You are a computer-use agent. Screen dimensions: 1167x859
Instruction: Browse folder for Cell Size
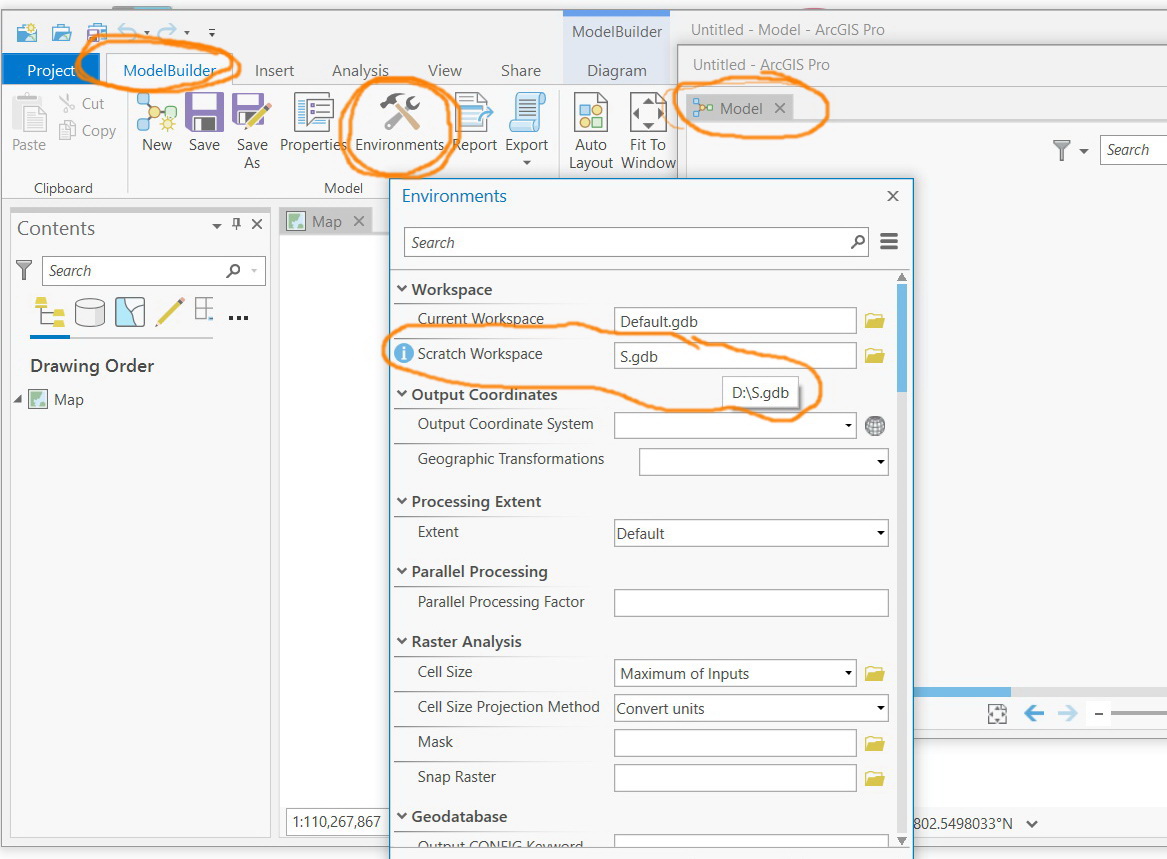point(875,674)
